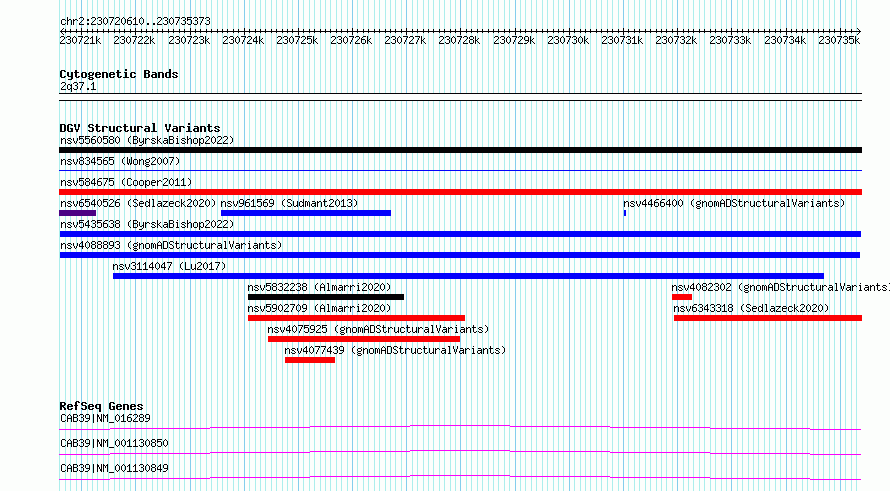Open the CAB39|NM_001130849 gene label
Viewport: 890px width, 491px height.
(114, 468)
